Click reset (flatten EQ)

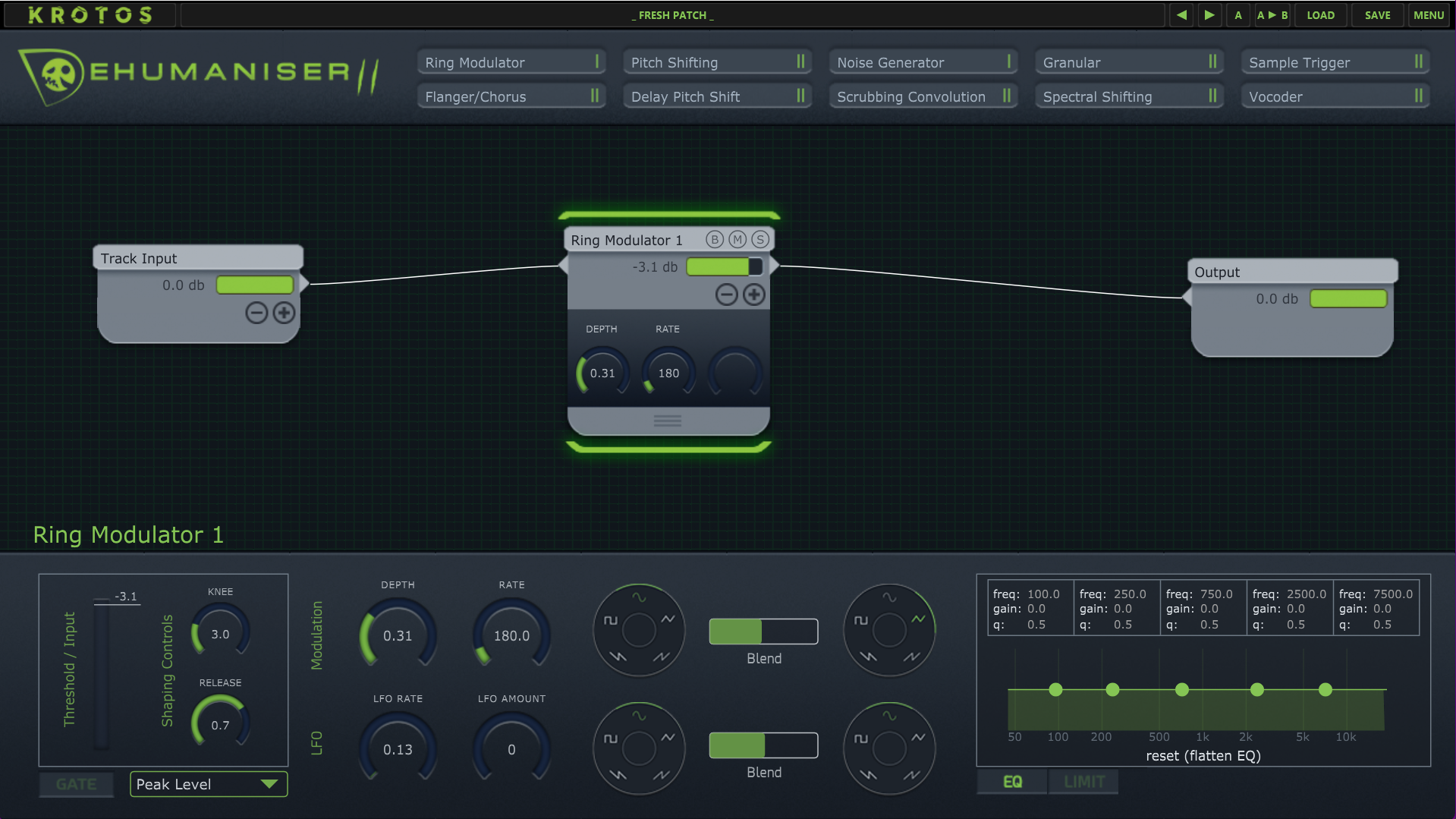click(1203, 756)
